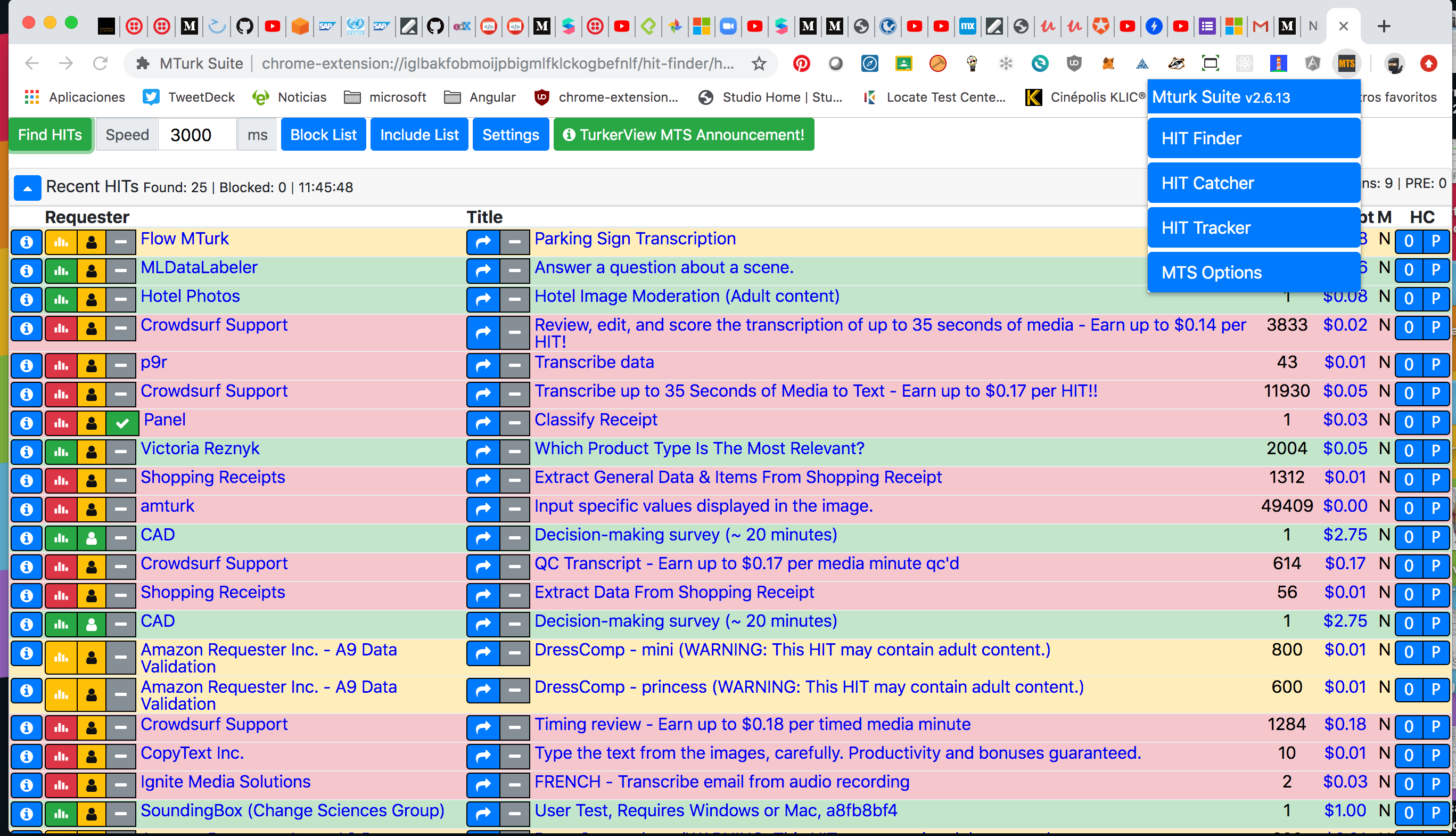Open info details for the Flow MTurk HIT
Viewport: 1456px width, 836px height.
27,242
